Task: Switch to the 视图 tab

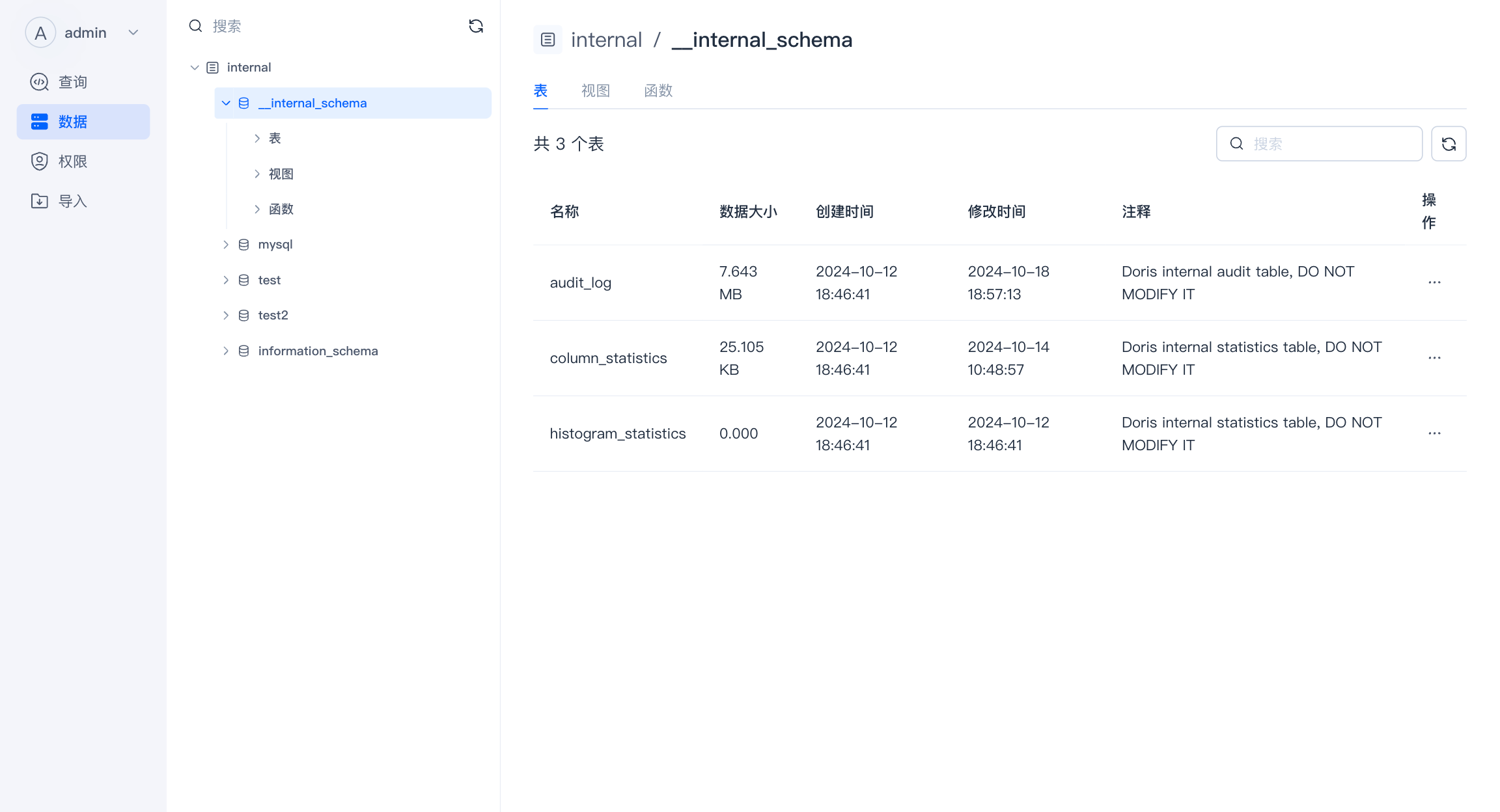Action: pos(594,90)
